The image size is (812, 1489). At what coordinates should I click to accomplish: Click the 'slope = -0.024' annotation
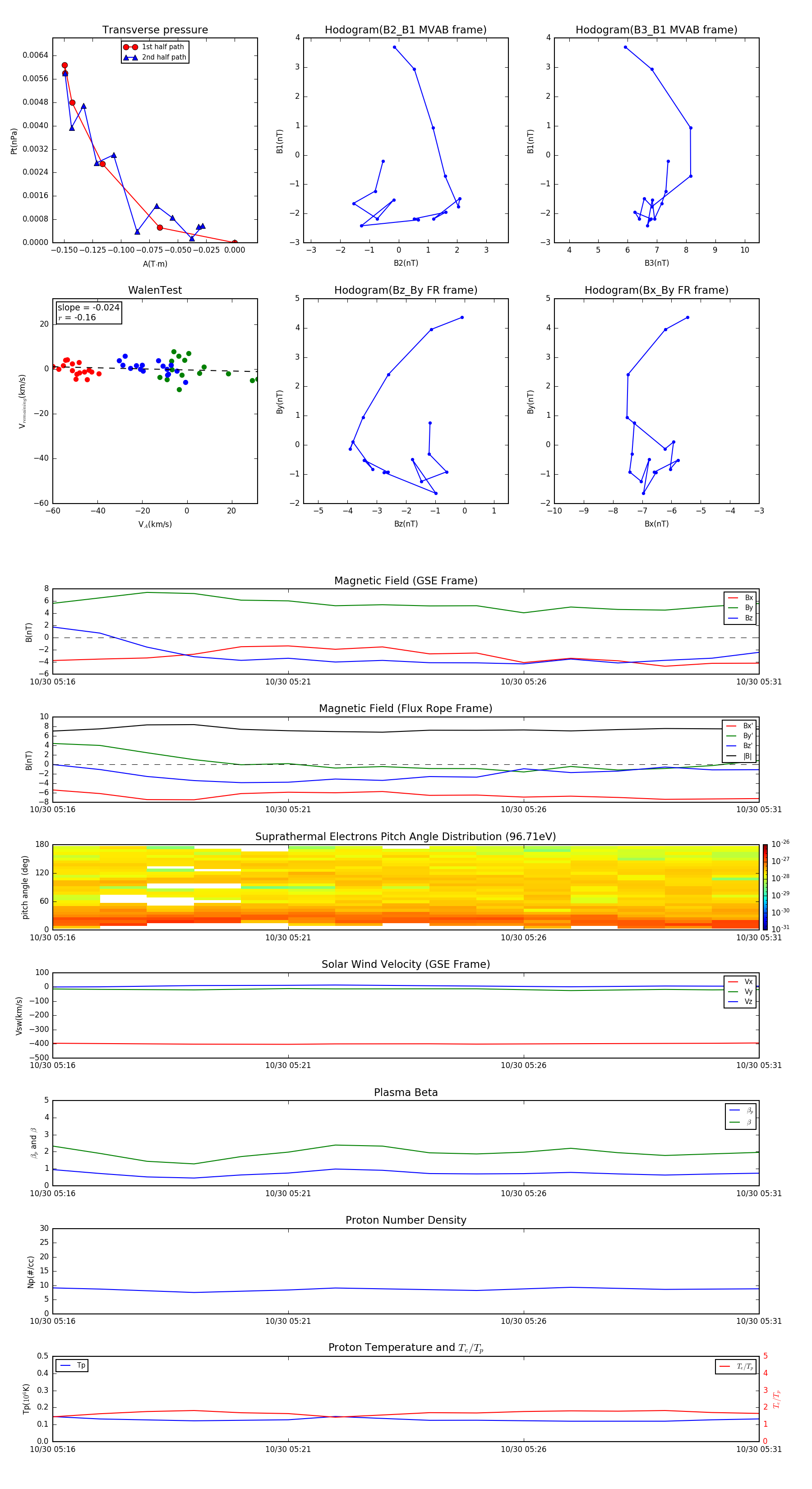[x=88, y=308]
